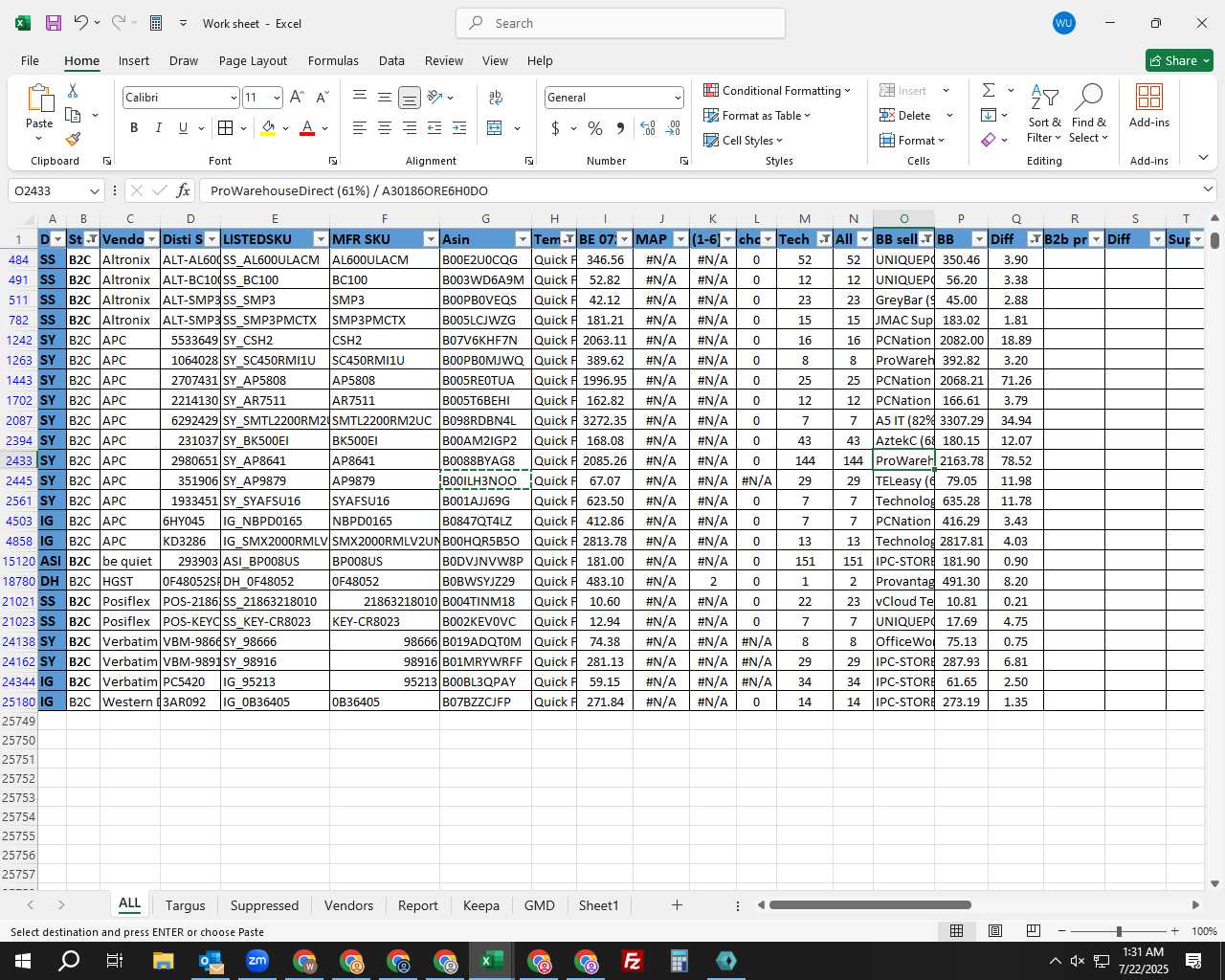1225x980 pixels.
Task: Toggle Top Align vertical alignment
Action: tap(360, 98)
